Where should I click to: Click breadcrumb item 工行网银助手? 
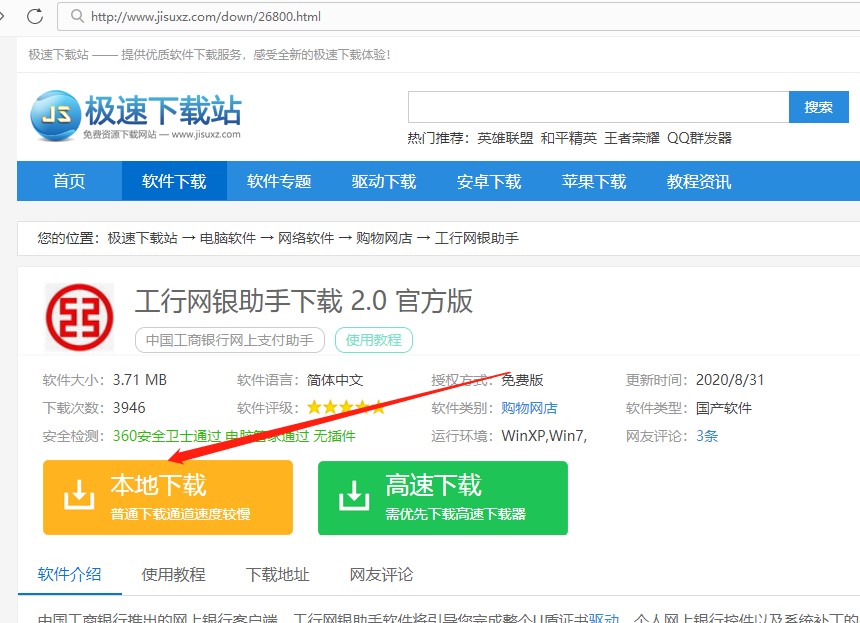(x=477, y=238)
